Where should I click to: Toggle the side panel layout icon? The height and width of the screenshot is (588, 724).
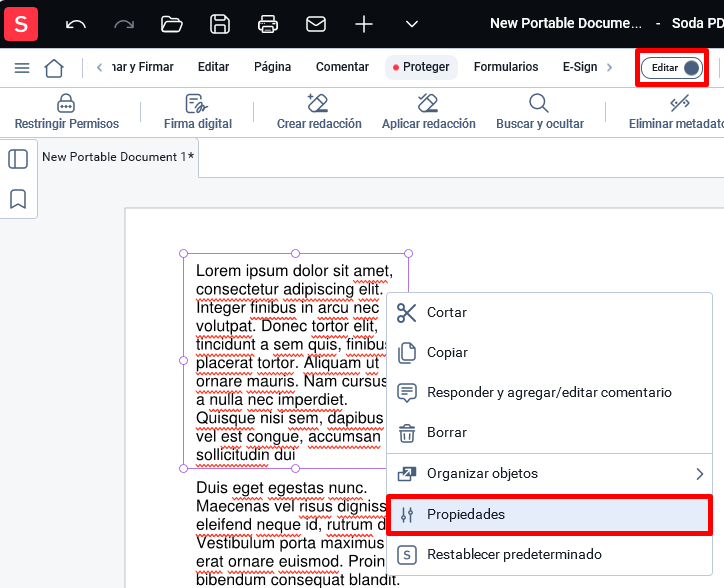click(18, 159)
